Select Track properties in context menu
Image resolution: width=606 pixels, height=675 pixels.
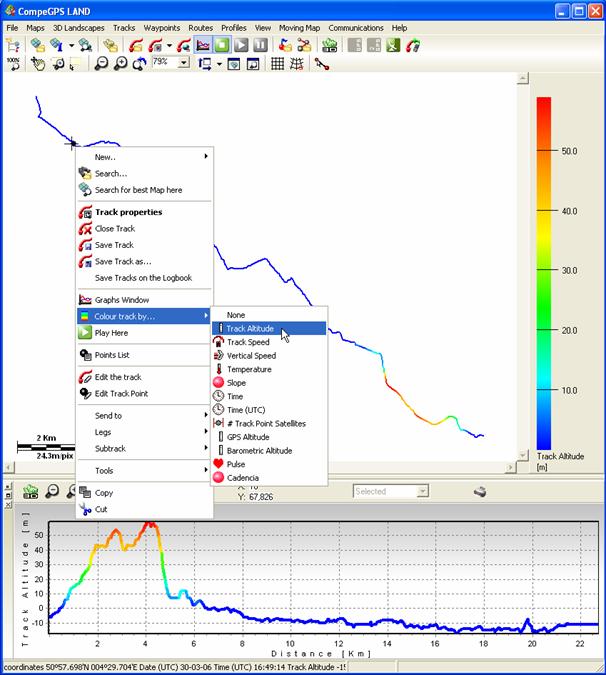click(x=145, y=212)
